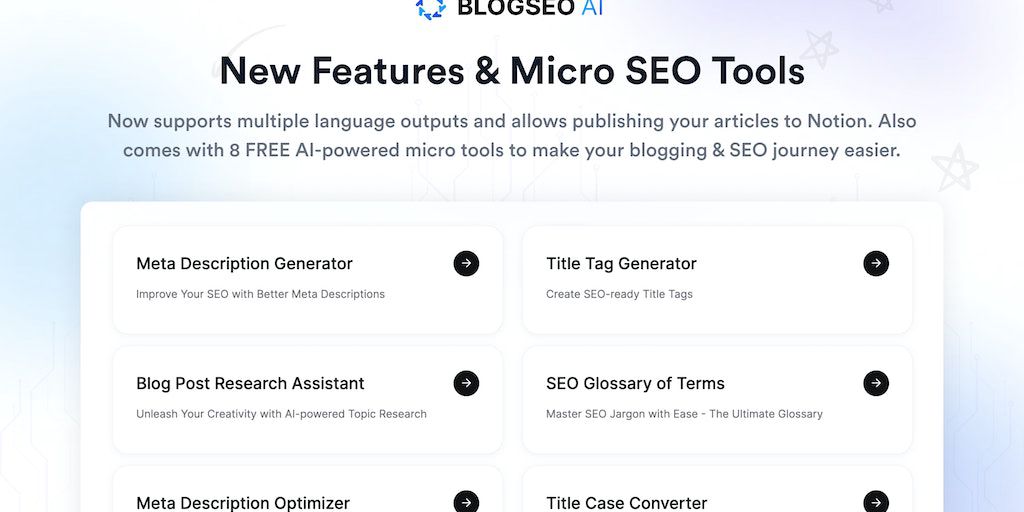1024x512 pixels.
Task: Select the Blog Post Research Assistant title
Action: click(x=250, y=384)
